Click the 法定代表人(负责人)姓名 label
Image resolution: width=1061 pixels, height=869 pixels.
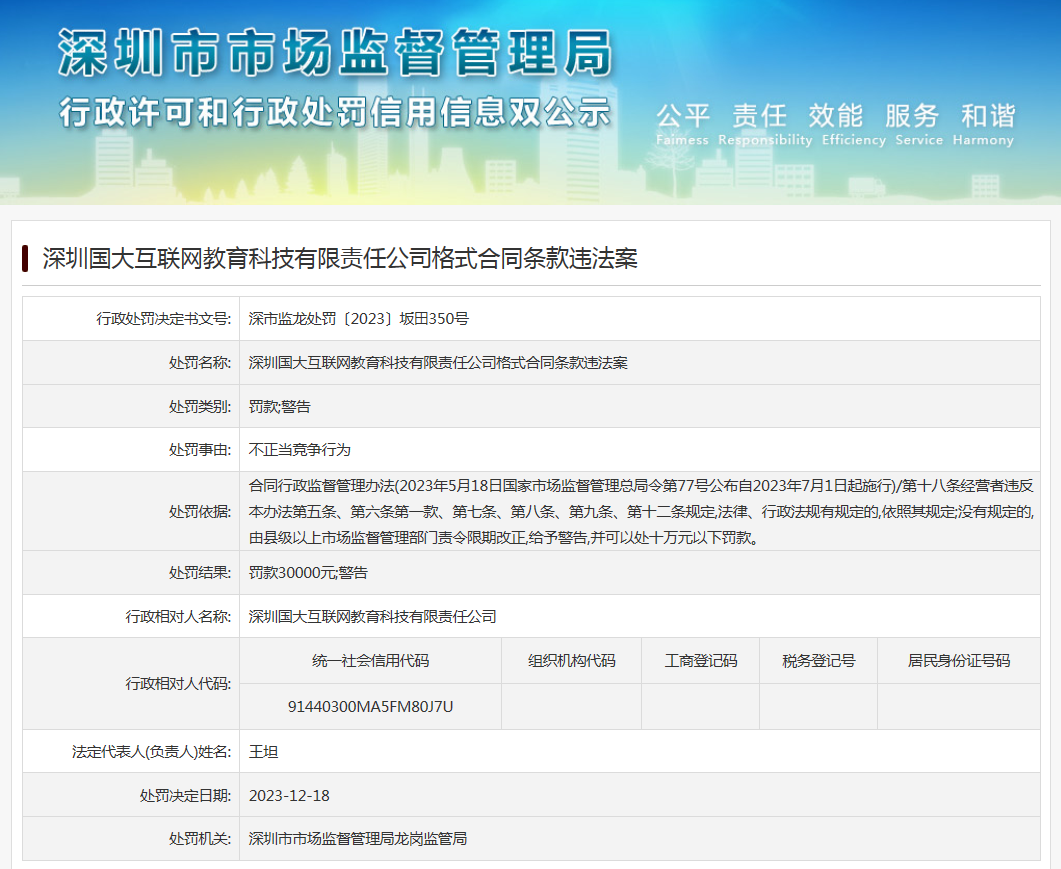152,752
